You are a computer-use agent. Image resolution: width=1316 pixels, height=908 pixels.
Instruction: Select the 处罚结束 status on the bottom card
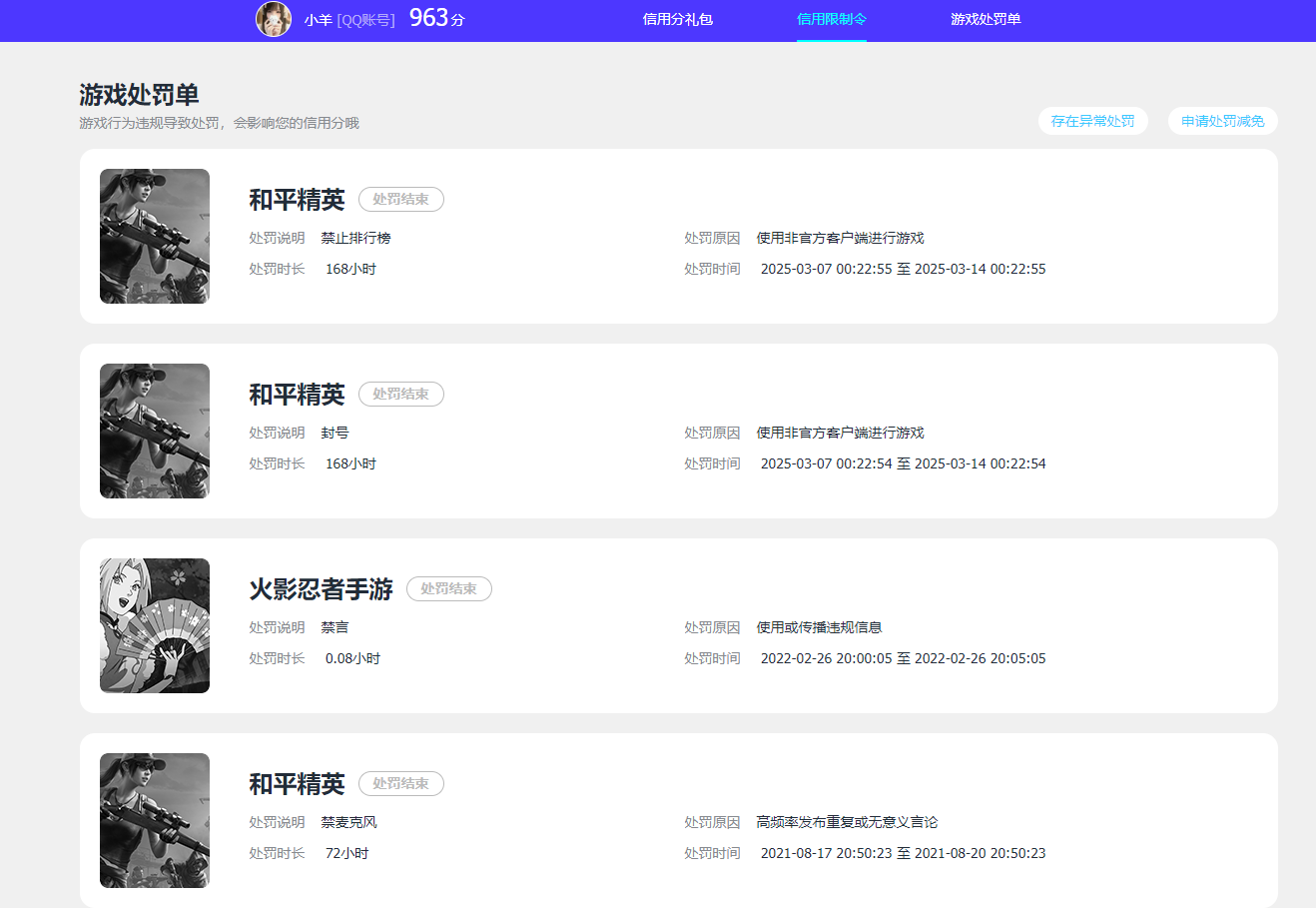pyautogui.click(x=400, y=783)
